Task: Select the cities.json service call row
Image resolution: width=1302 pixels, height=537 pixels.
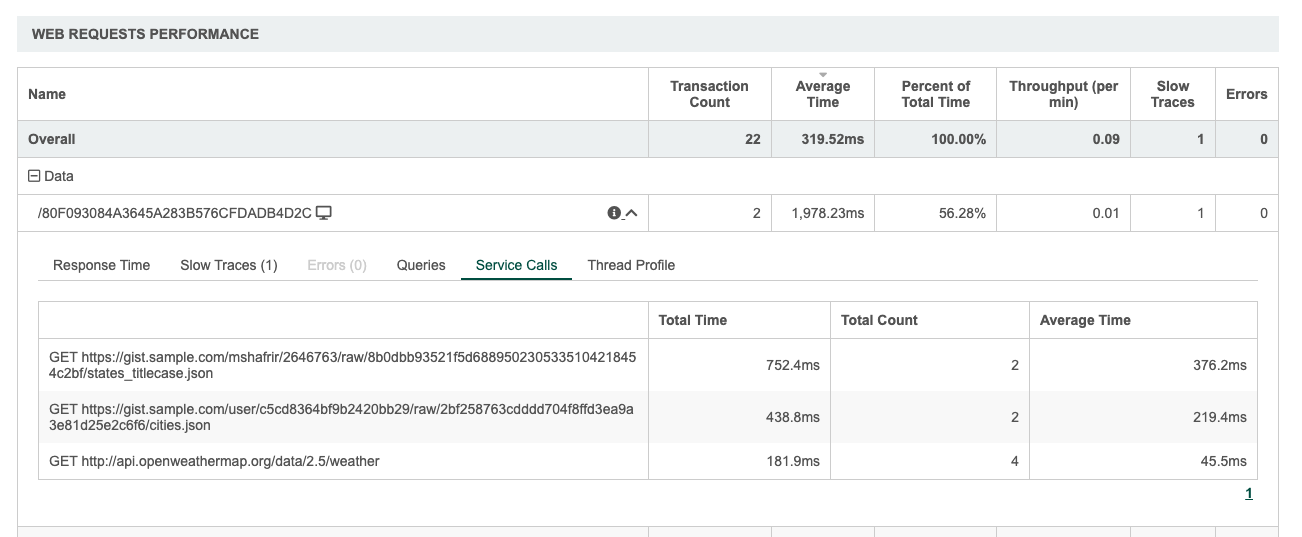Action: [x=342, y=417]
